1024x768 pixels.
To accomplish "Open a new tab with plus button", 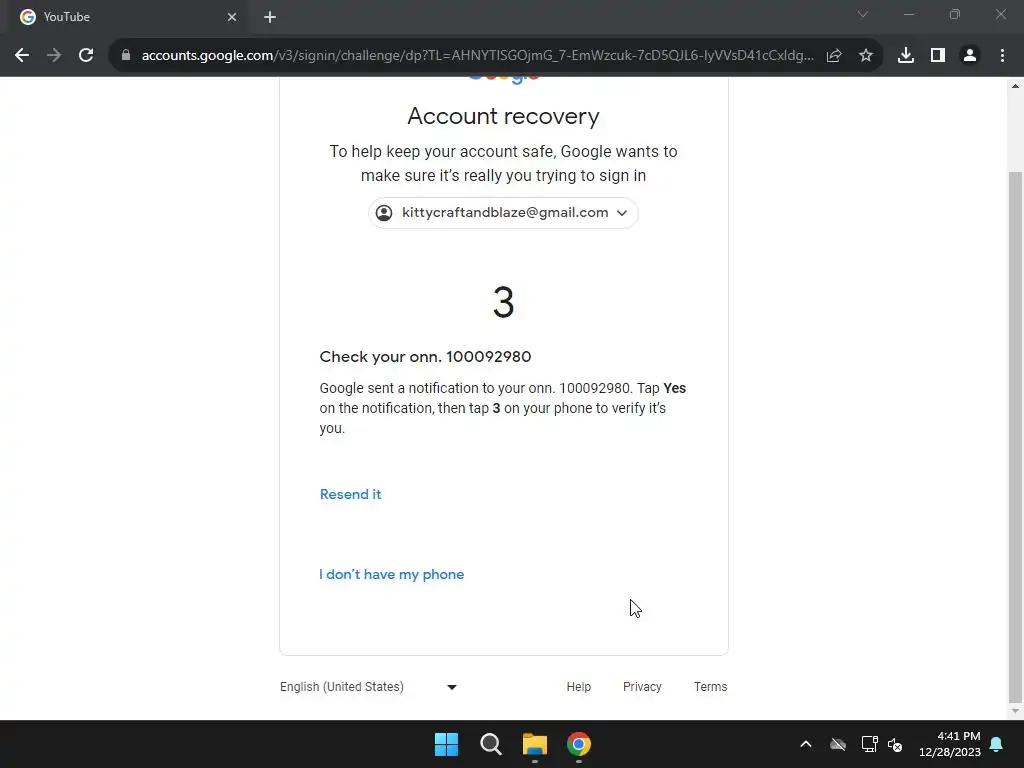I will [x=270, y=17].
